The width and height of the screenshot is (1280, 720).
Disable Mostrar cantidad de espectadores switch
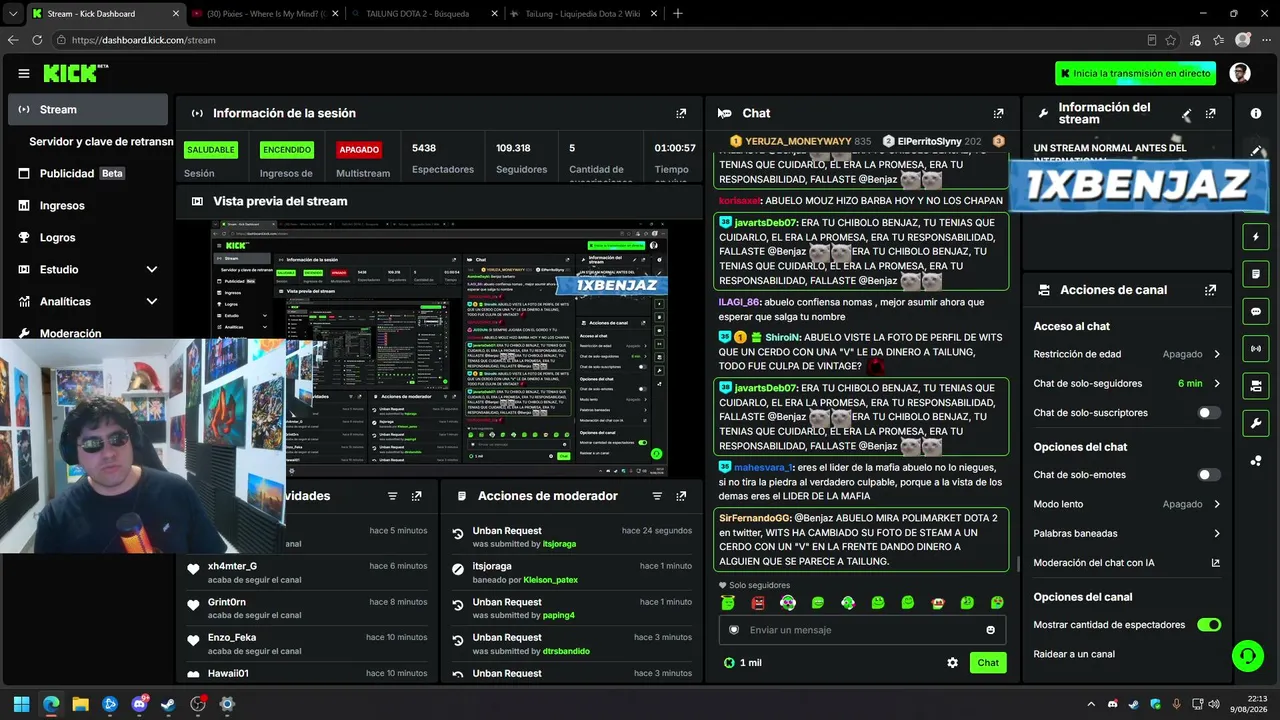pyautogui.click(x=1209, y=625)
